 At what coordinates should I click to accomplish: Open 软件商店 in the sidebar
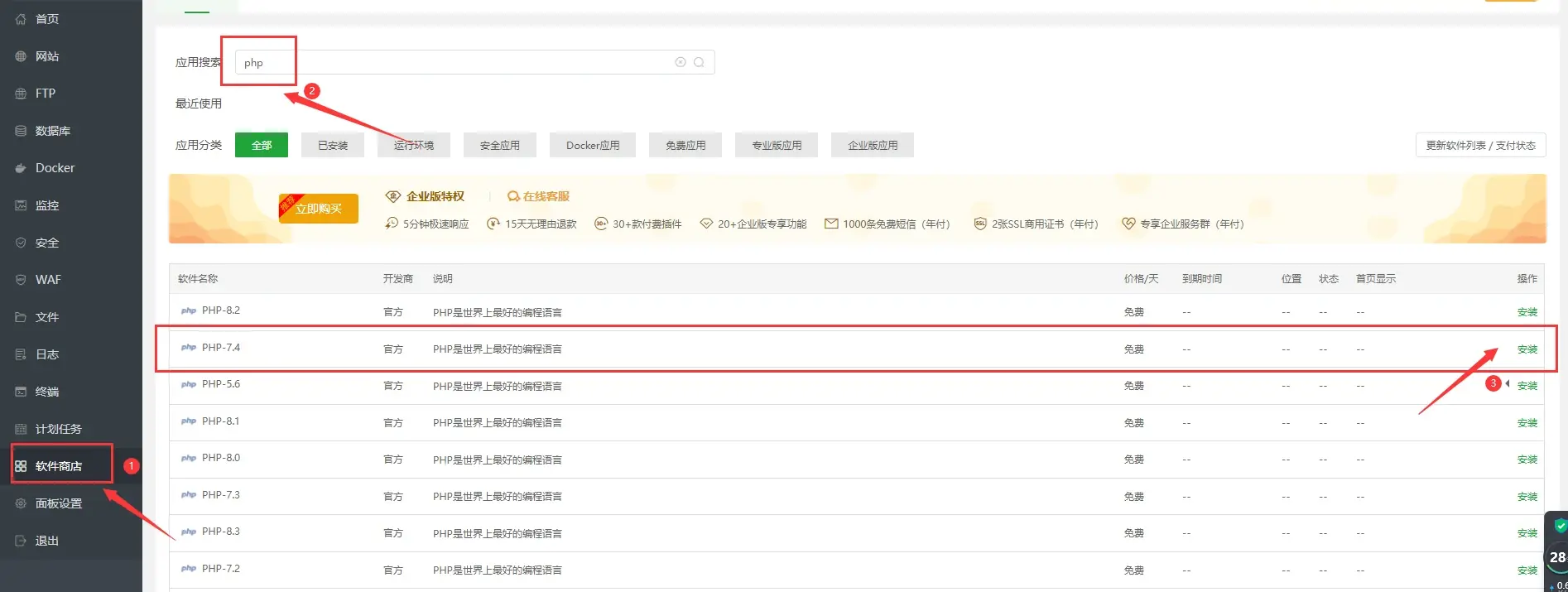pos(58,466)
